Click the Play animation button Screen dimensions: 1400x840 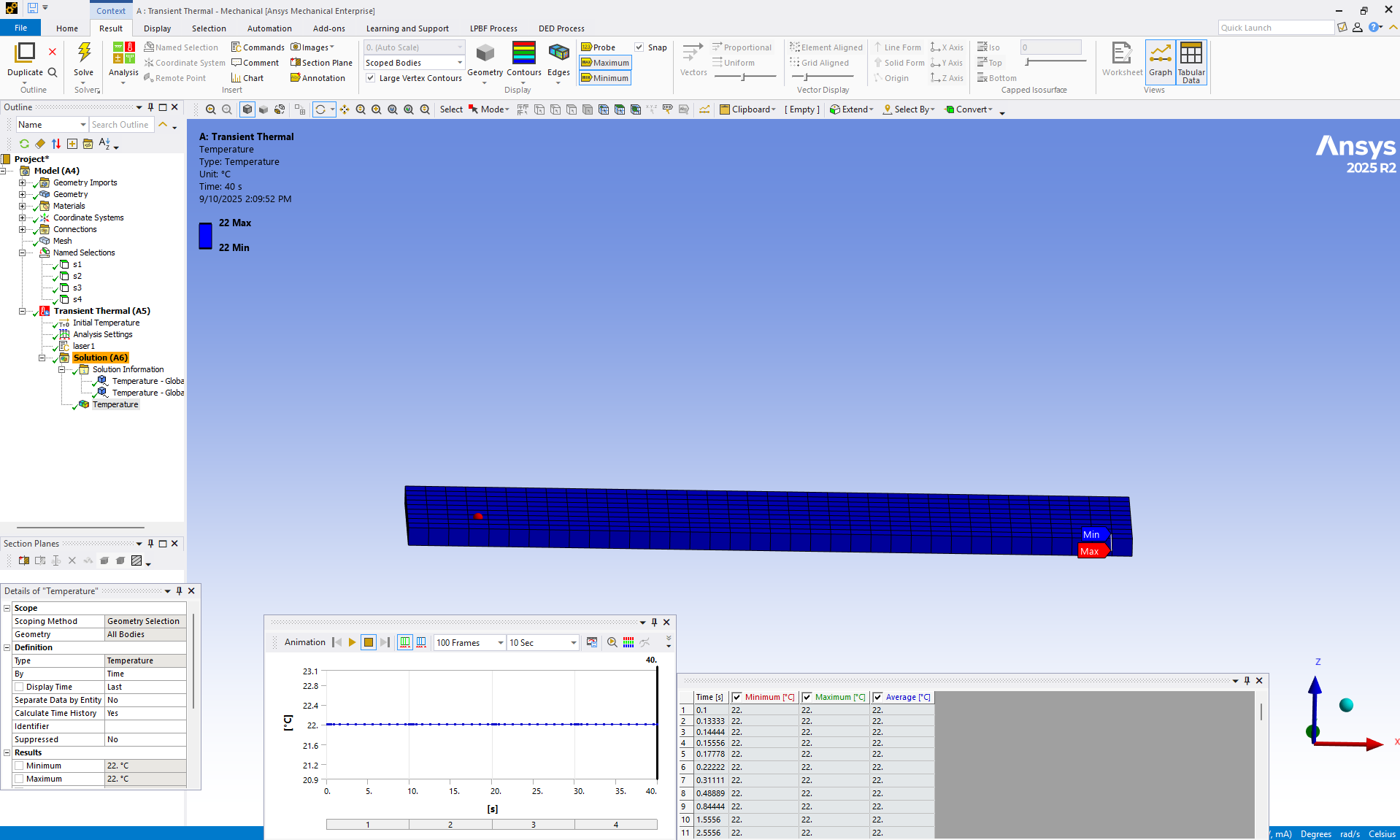pos(352,642)
